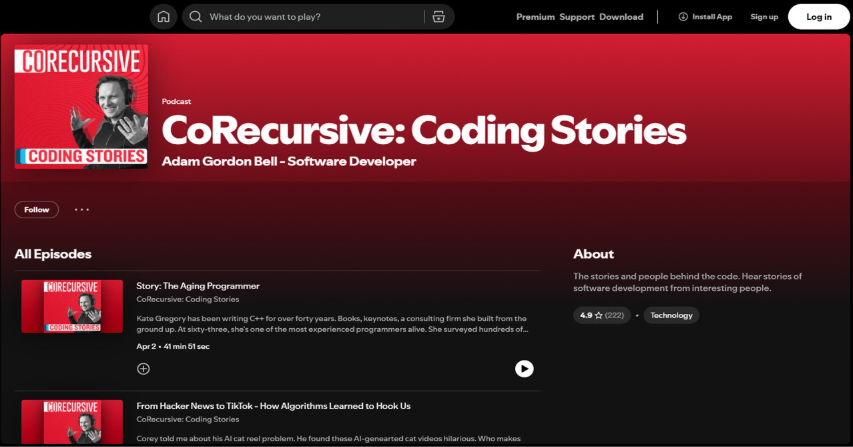Open episode 'From Hacker News to TikTok'
The width and height of the screenshot is (853, 447).
coord(273,406)
